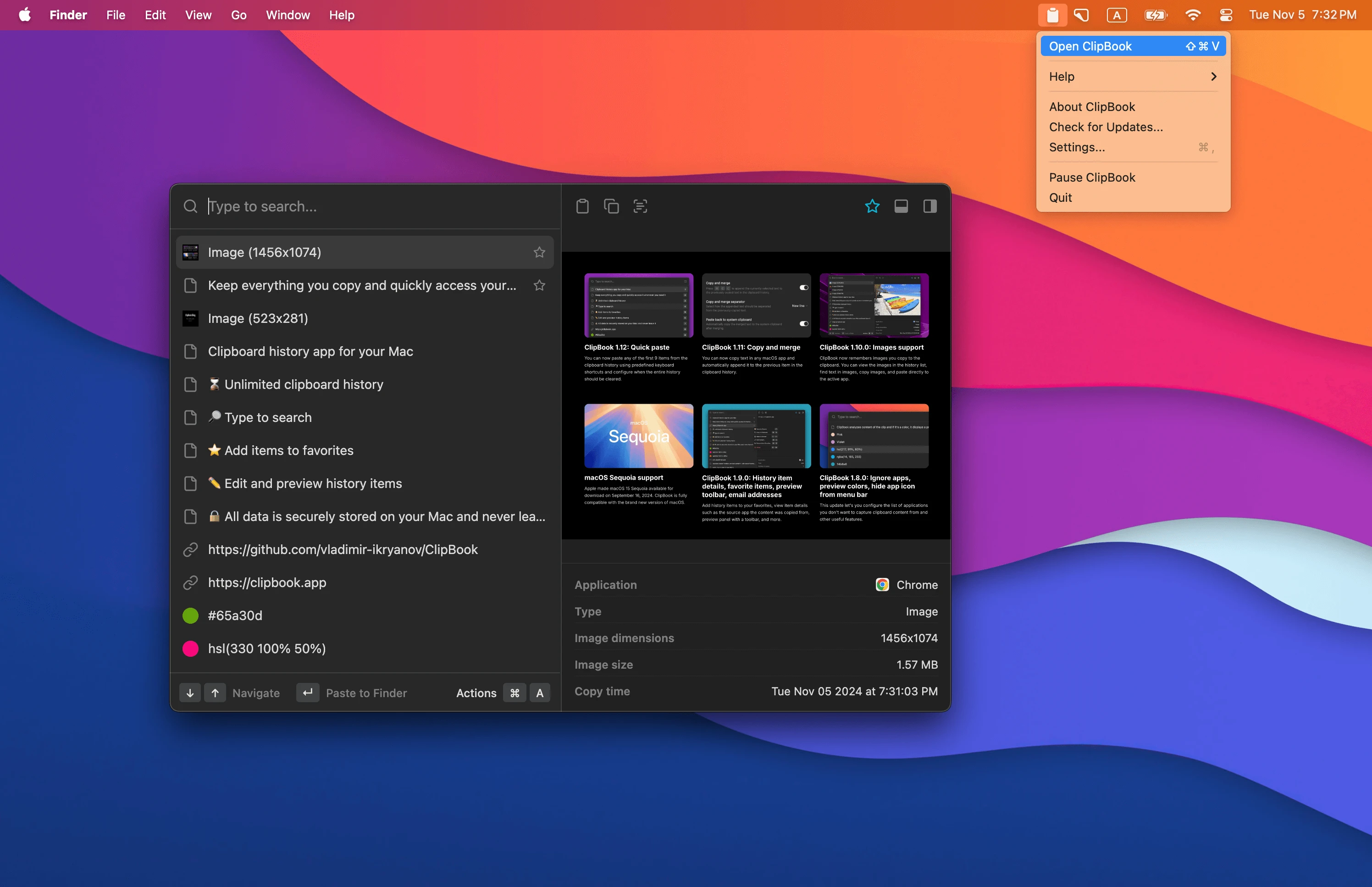Pause ClipBook from the menu
Viewport: 1372px width, 887px height.
(1092, 177)
